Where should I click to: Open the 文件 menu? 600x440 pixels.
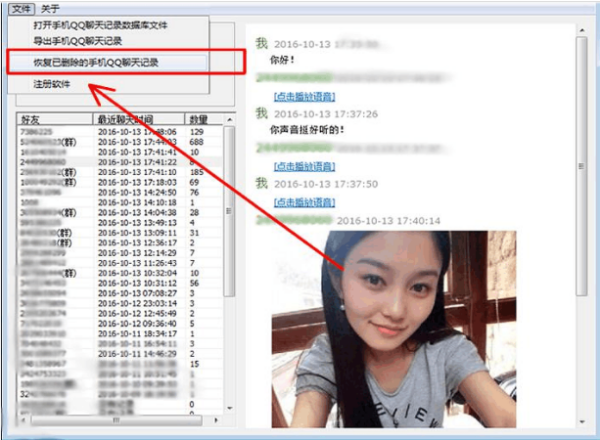tap(22, 8)
